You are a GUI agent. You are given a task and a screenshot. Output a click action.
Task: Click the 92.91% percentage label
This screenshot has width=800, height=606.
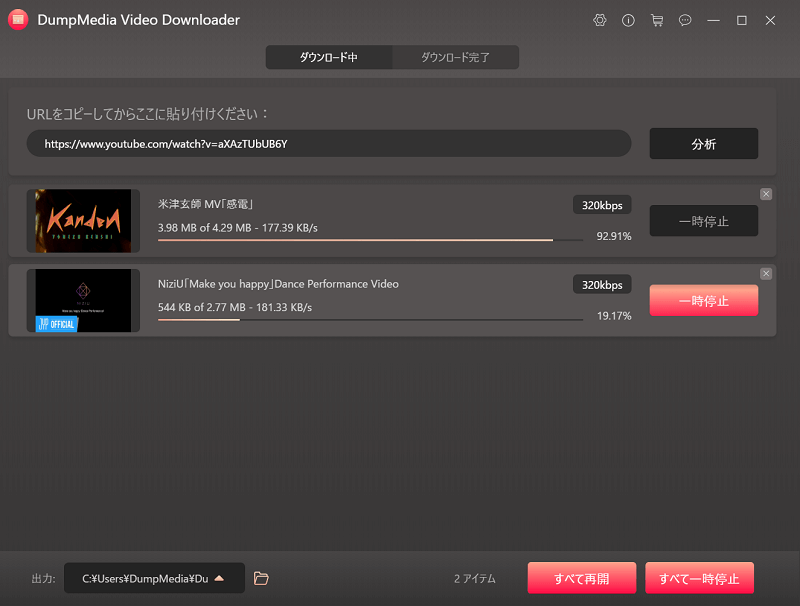(x=614, y=236)
